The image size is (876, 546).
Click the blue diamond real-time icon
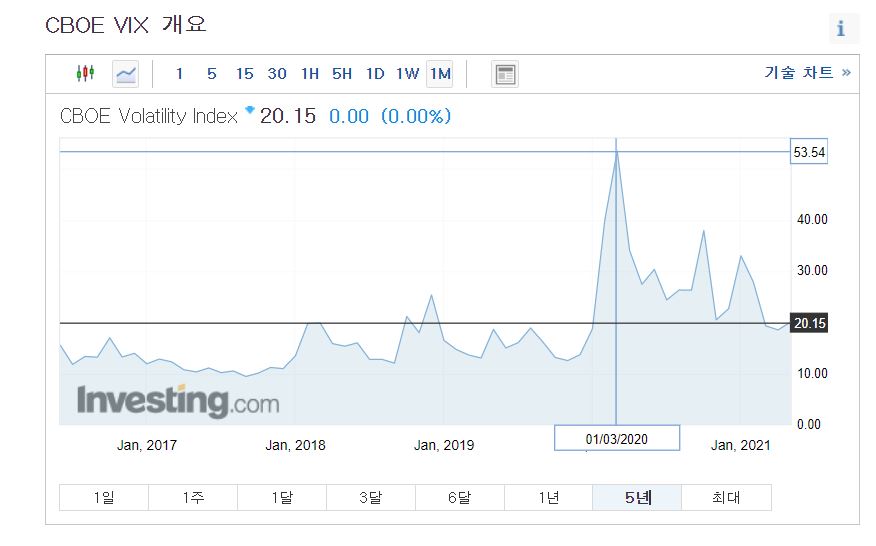250,110
